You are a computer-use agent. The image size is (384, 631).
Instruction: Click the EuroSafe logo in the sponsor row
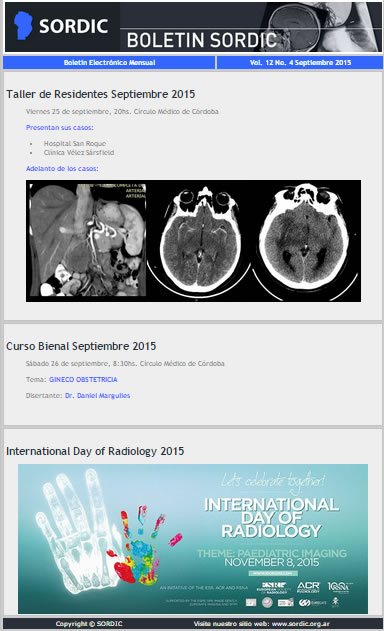[312, 602]
